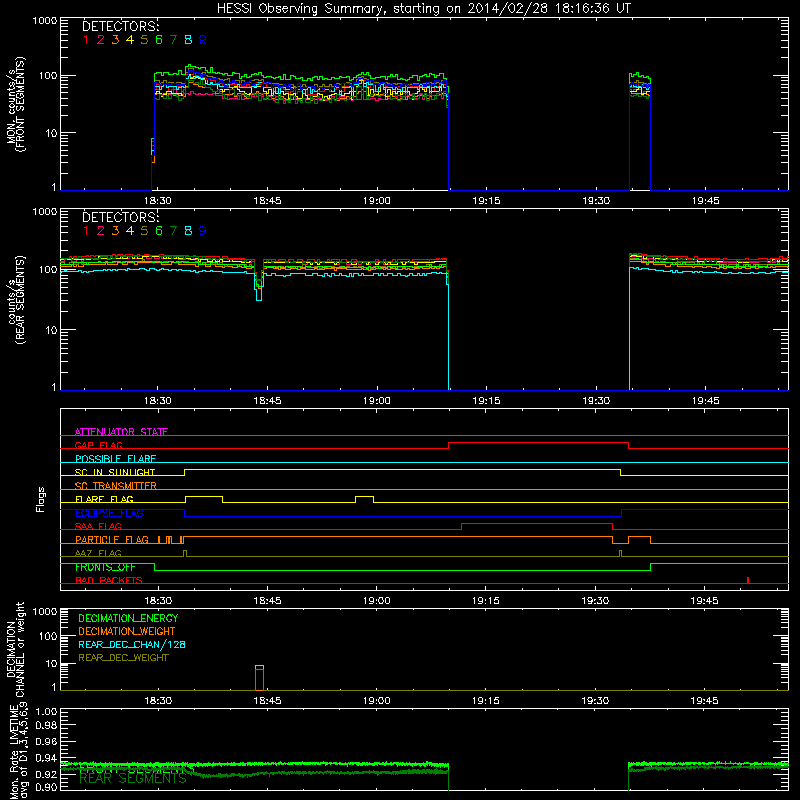Click the PARTICLE_FLAG label
800x800 pixels.
[x=112, y=539]
